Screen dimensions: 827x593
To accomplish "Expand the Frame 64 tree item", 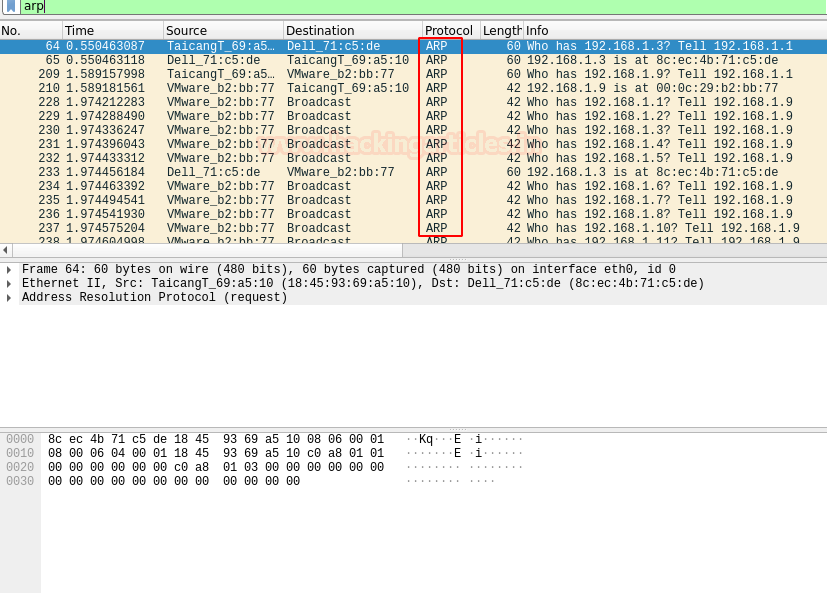I will pos(9,270).
